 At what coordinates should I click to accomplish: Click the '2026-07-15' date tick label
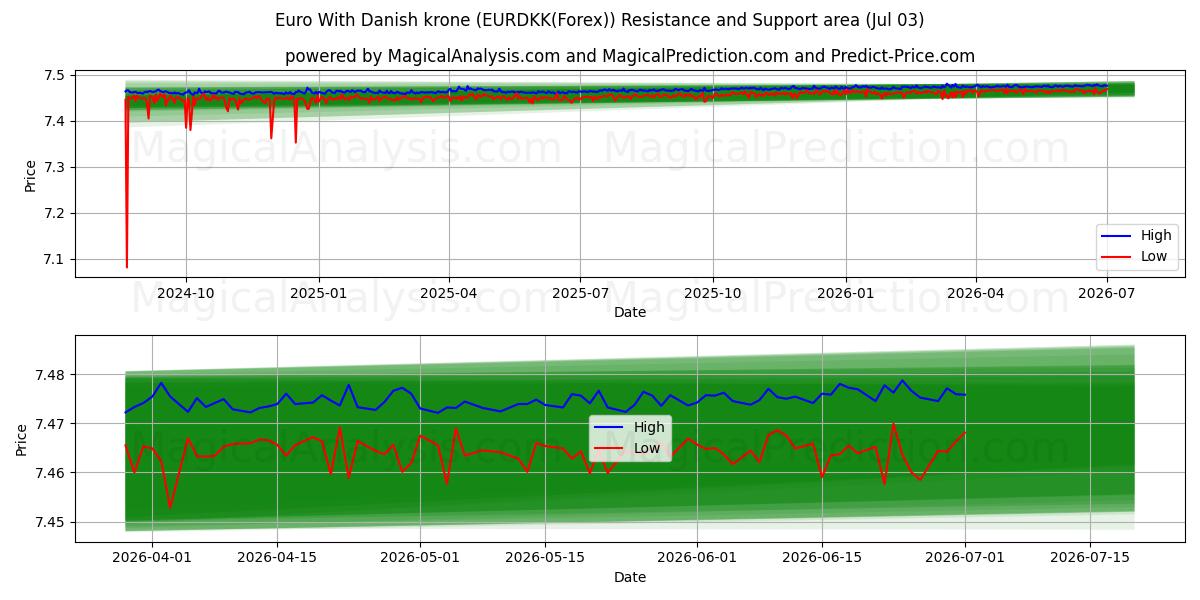pyautogui.click(x=1090, y=558)
